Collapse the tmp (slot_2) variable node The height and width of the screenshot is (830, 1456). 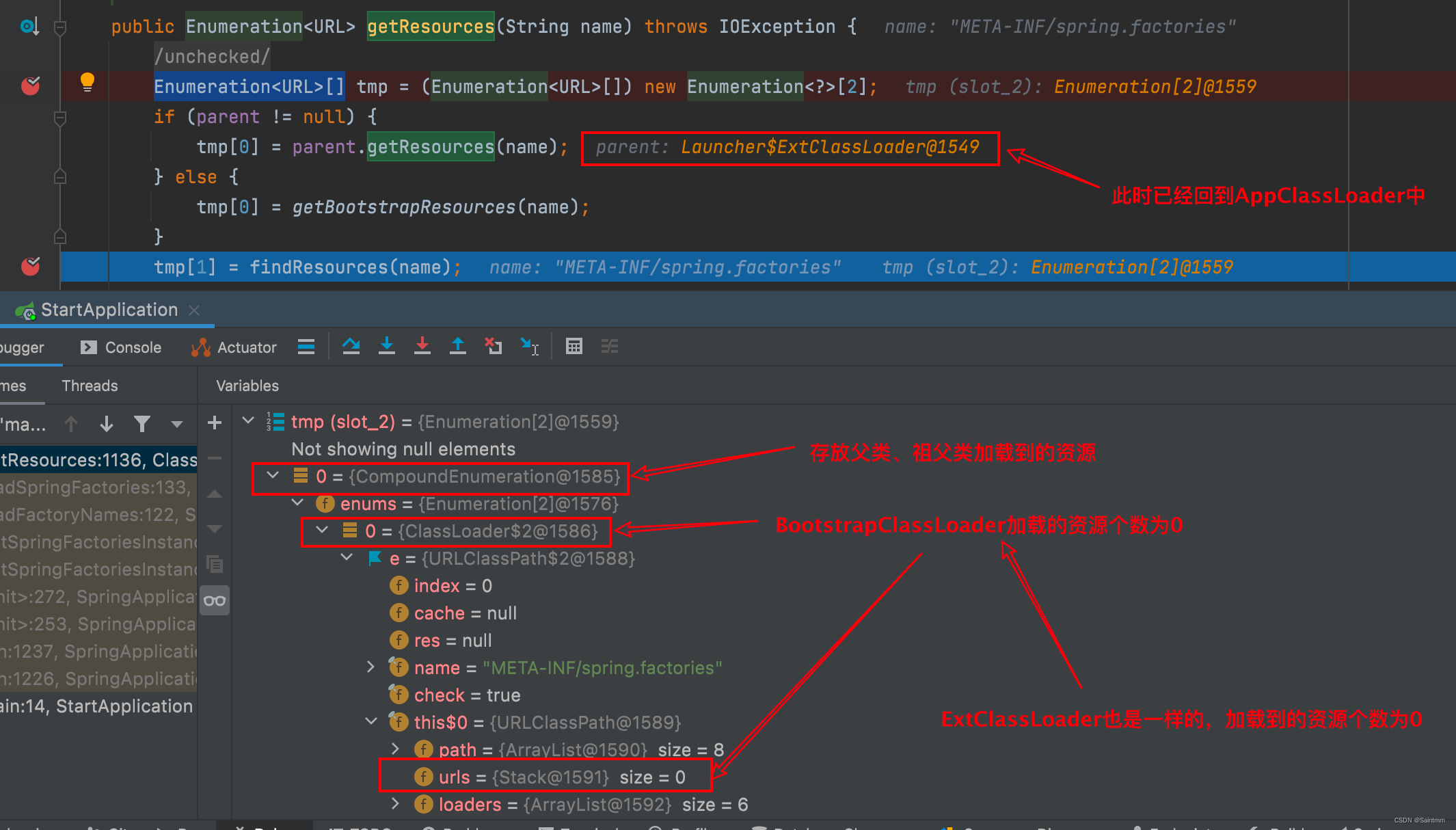point(248,421)
